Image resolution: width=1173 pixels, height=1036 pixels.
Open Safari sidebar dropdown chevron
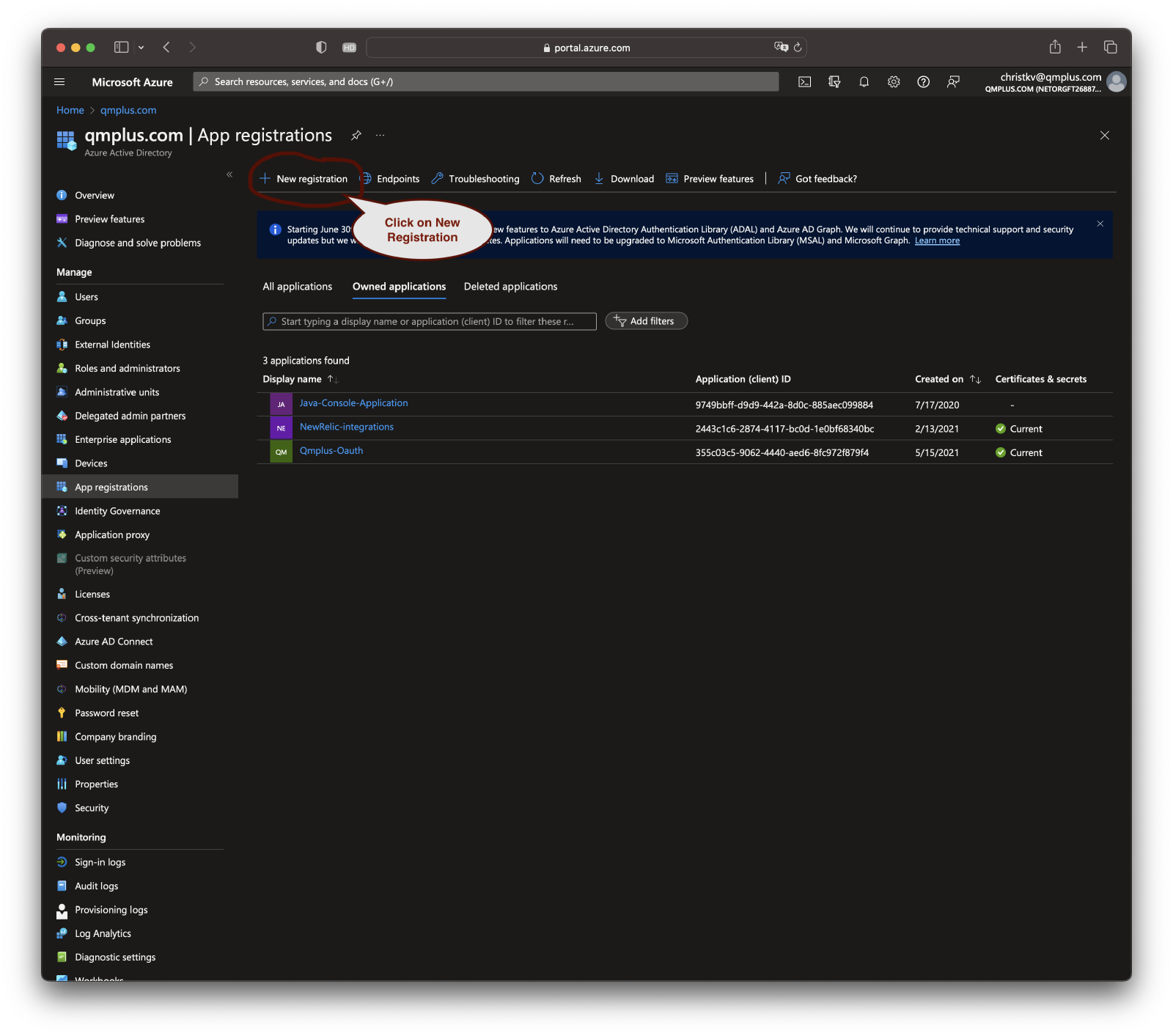pos(141,48)
